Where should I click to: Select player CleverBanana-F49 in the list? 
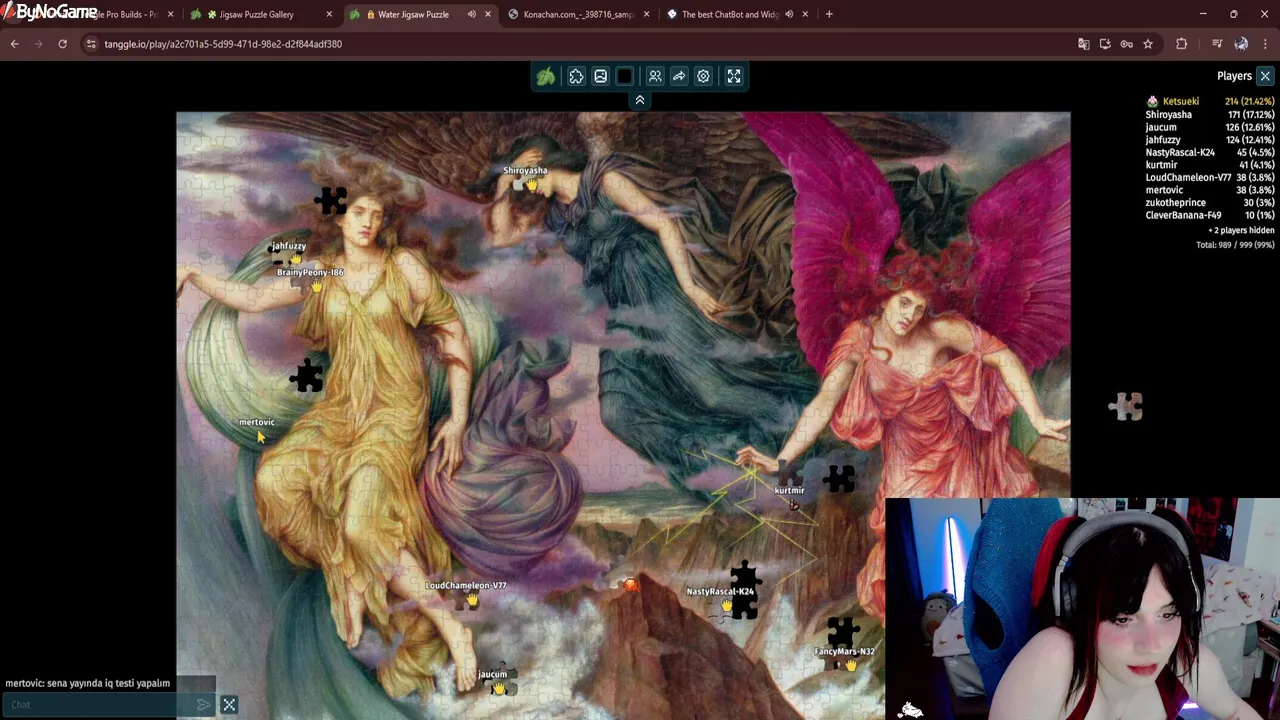tap(1209, 215)
